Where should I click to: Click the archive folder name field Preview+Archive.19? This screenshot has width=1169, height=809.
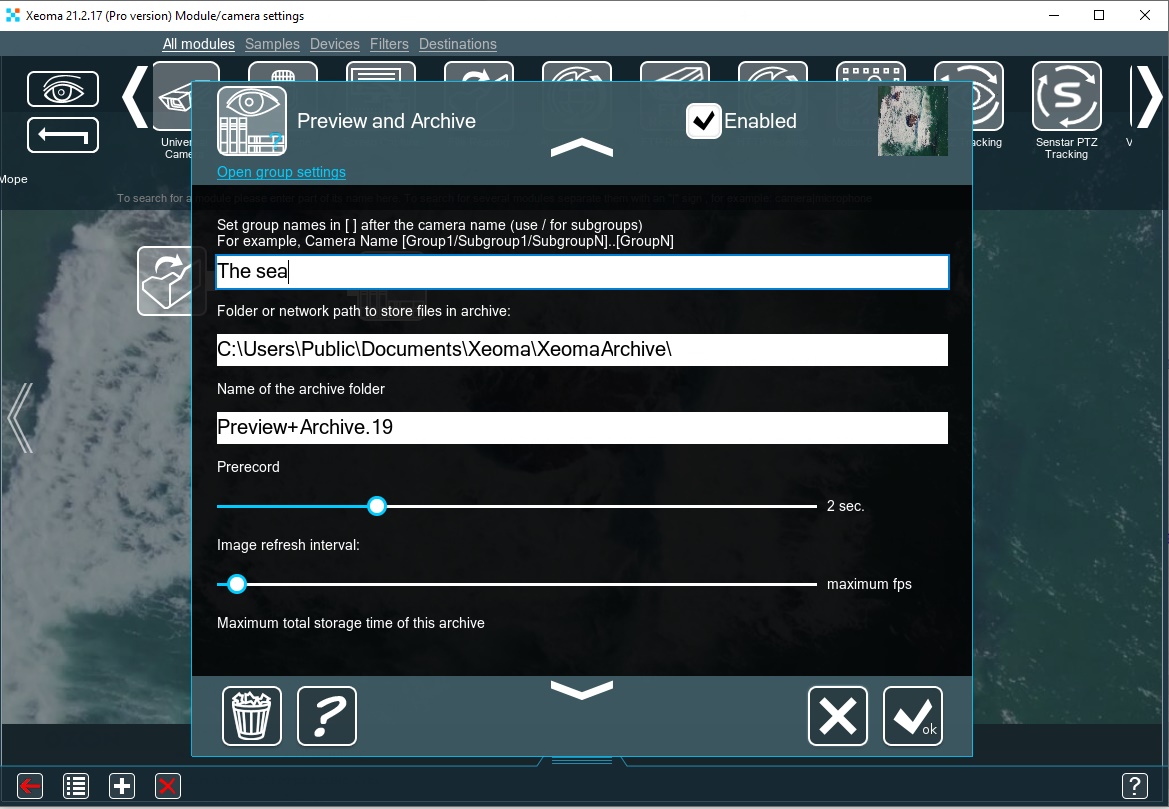pos(582,428)
